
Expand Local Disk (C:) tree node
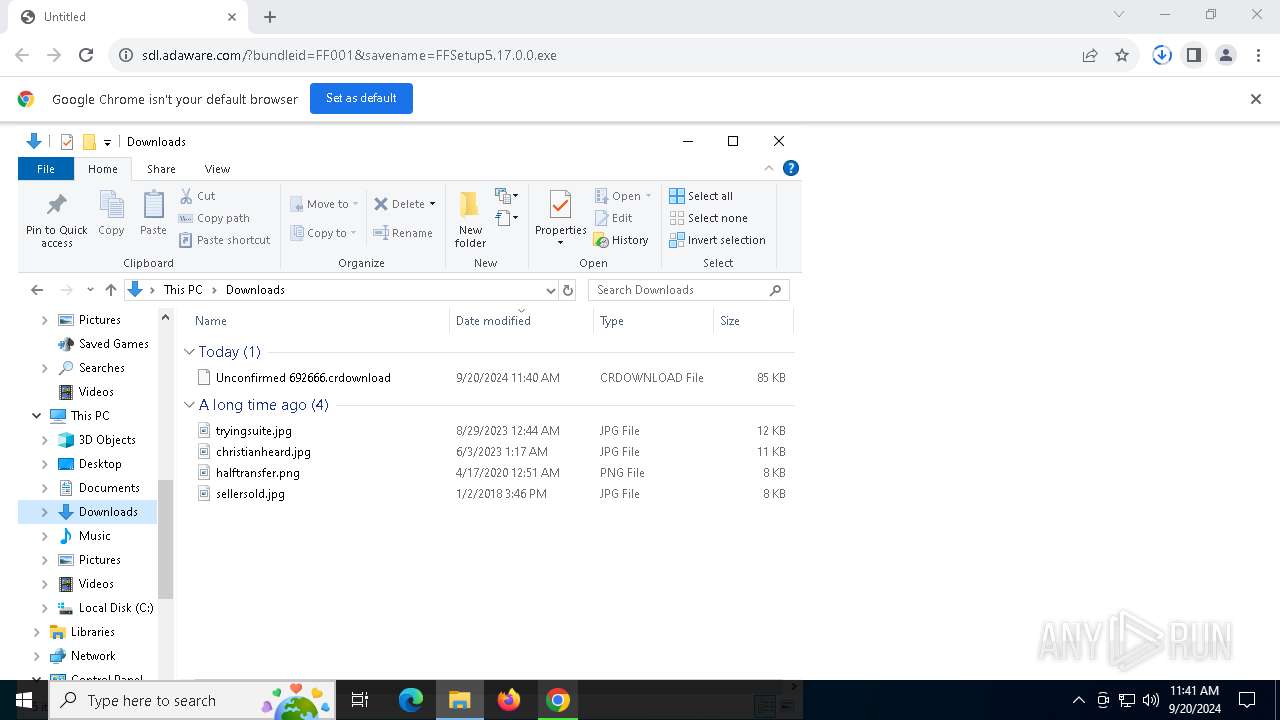point(45,608)
